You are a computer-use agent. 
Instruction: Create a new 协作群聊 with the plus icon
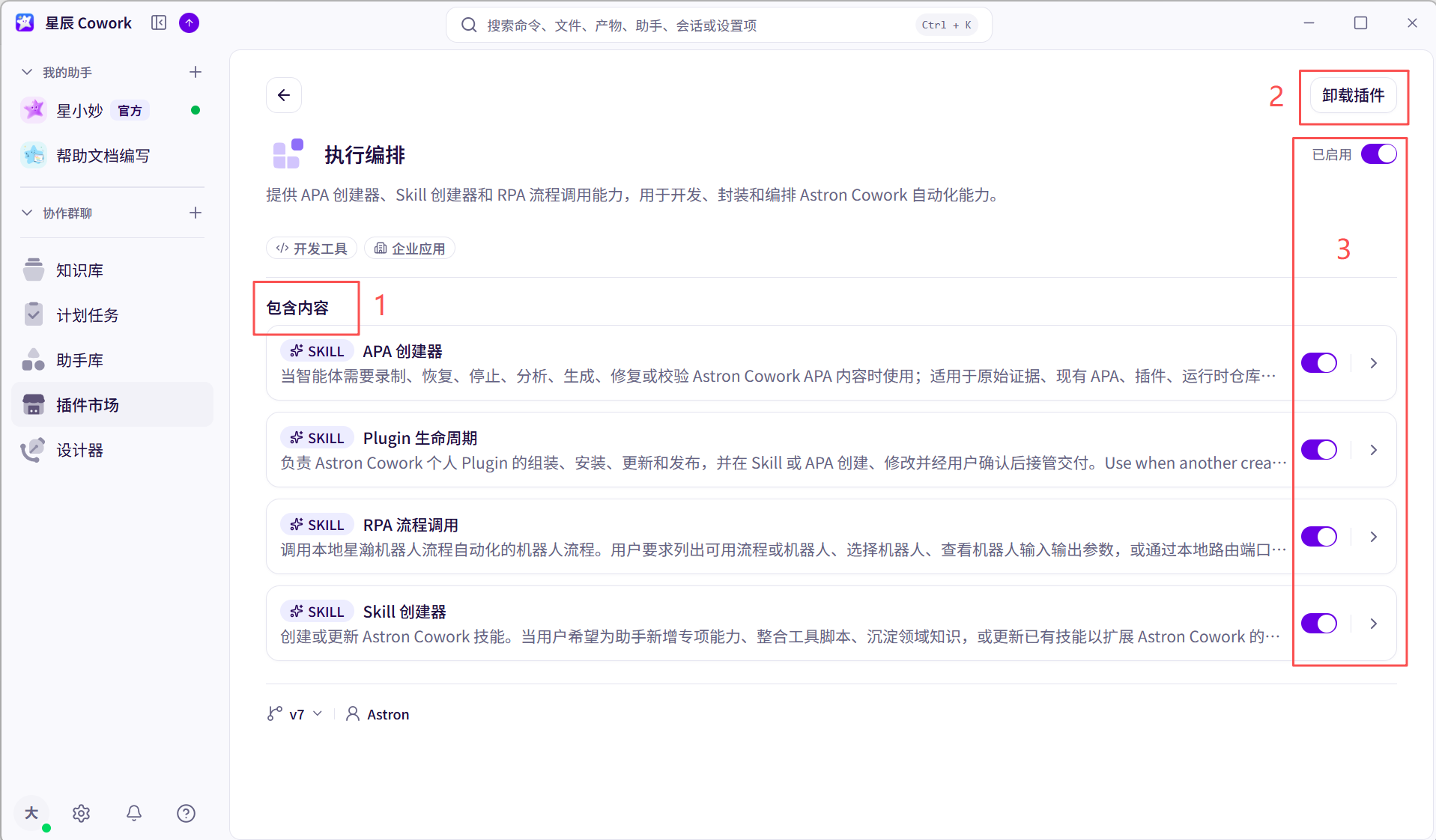click(x=196, y=213)
